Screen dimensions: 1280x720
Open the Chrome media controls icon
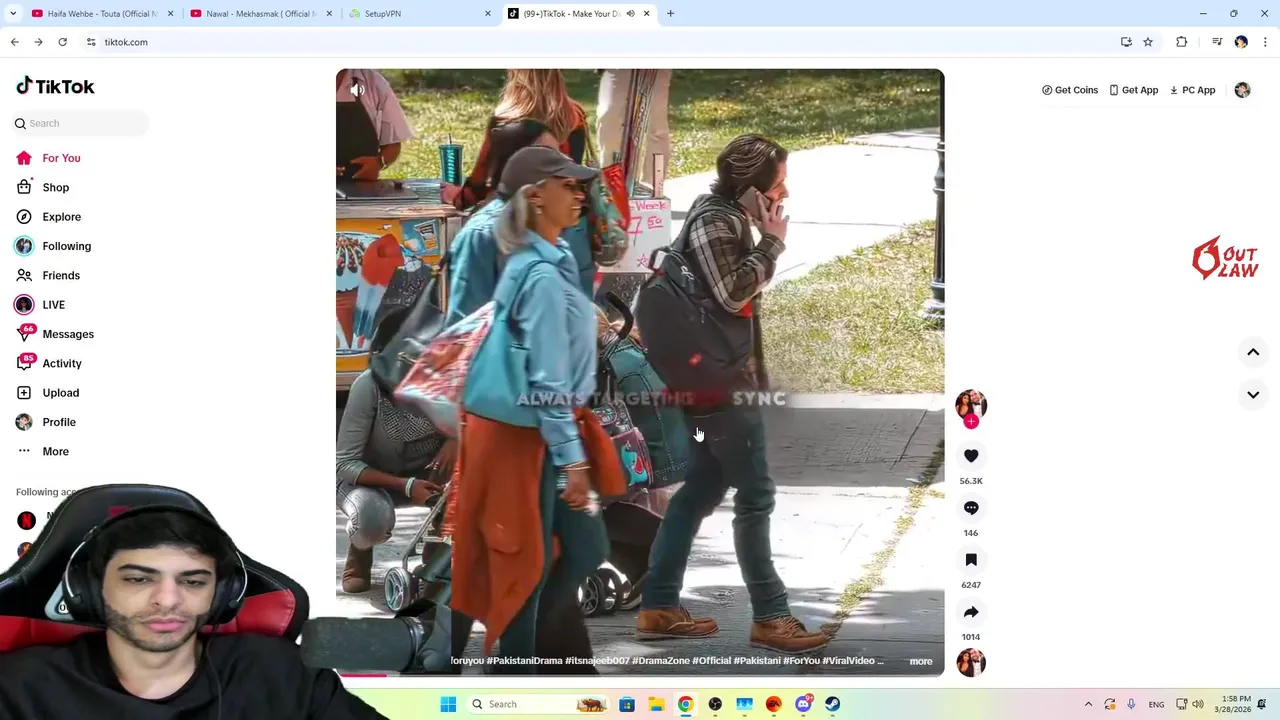pos(1216,42)
